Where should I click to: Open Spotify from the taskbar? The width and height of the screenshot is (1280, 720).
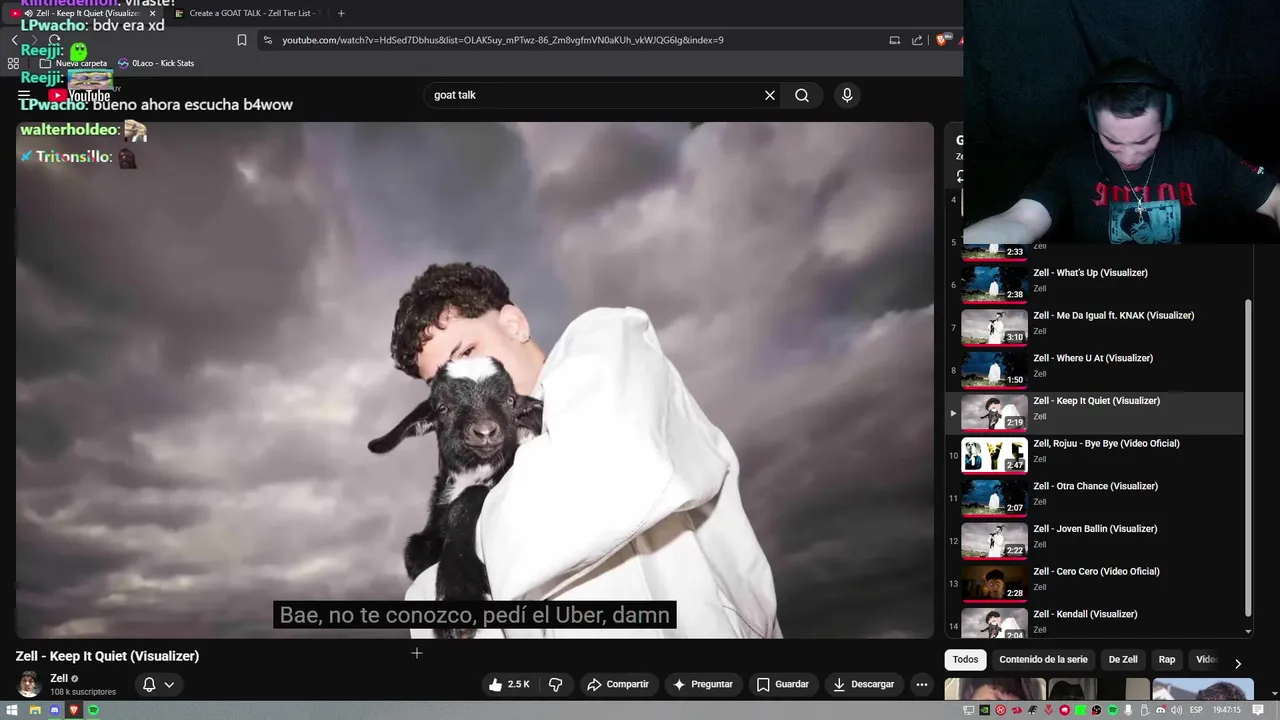click(x=94, y=710)
